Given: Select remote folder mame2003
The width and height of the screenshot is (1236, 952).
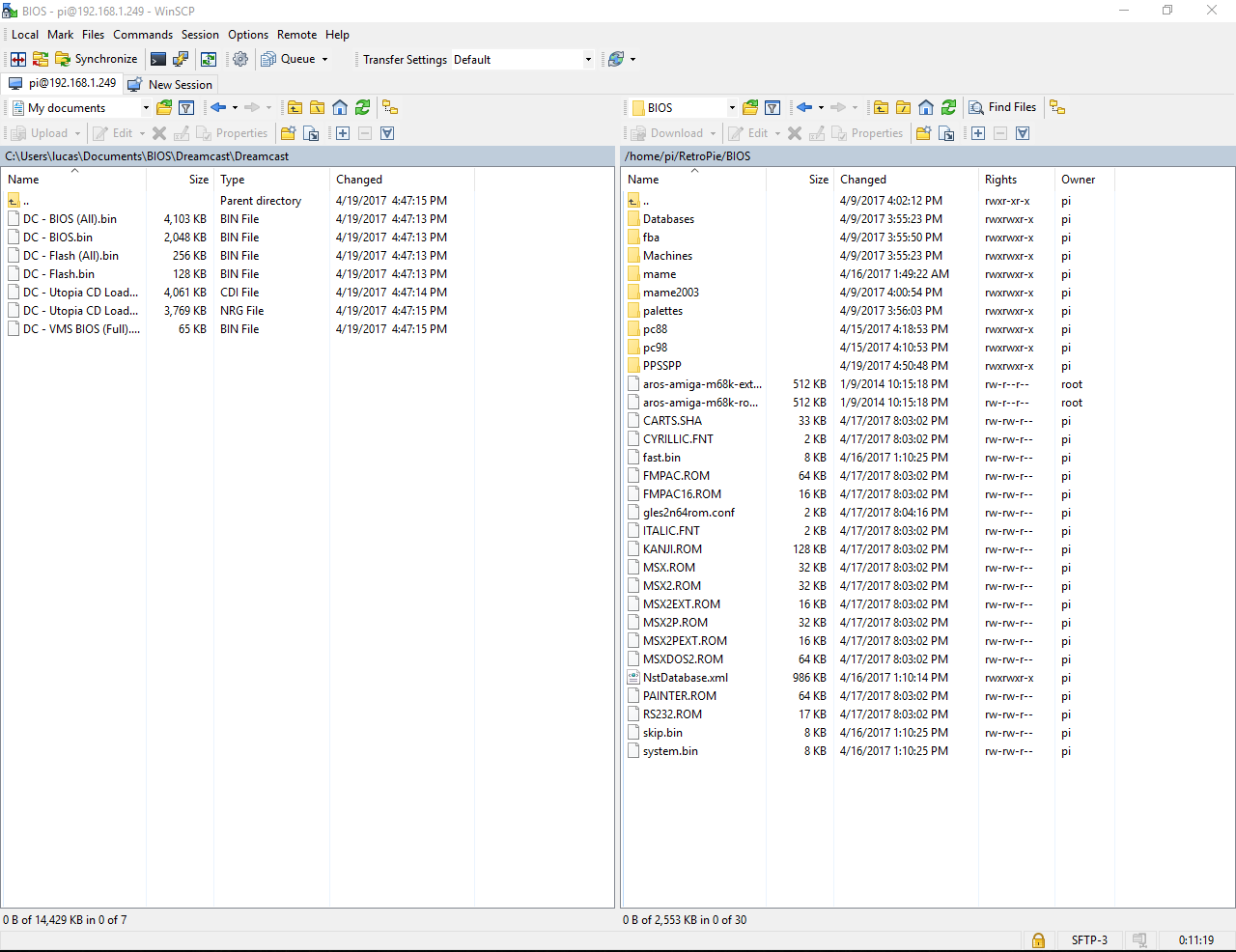Looking at the screenshot, I should pos(671,293).
